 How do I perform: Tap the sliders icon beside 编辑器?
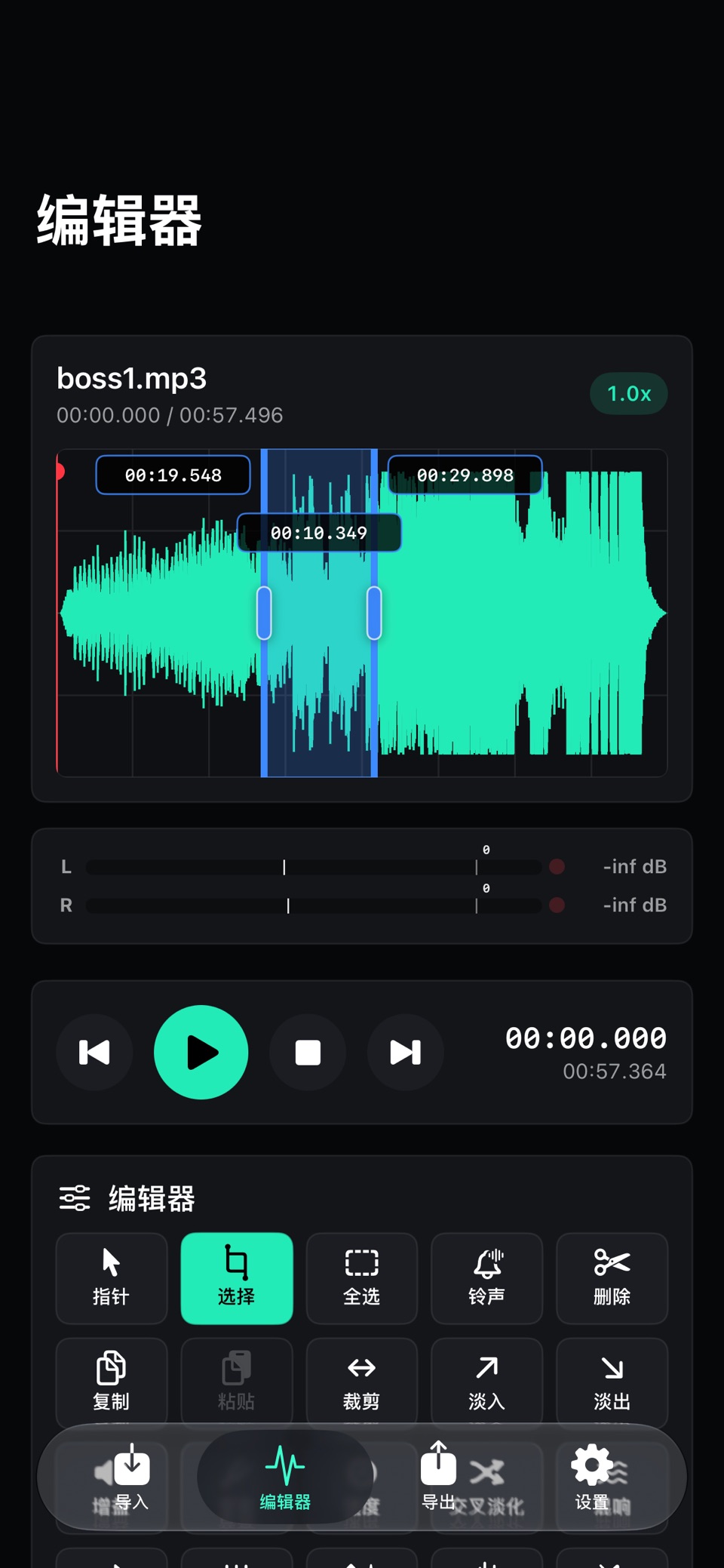[x=75, y=1198]
